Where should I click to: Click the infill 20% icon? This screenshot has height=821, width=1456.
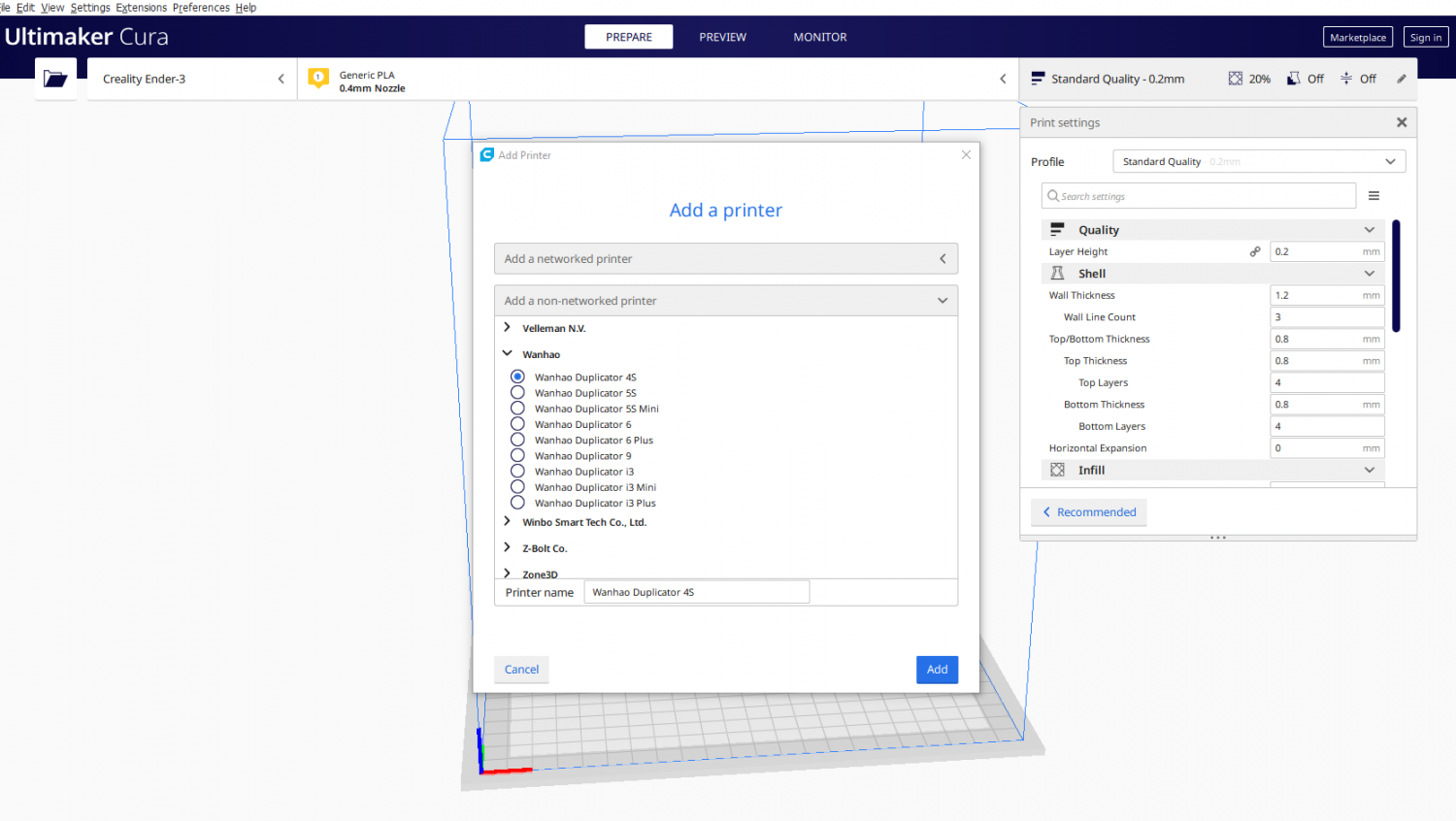[x=1235, y=79]
